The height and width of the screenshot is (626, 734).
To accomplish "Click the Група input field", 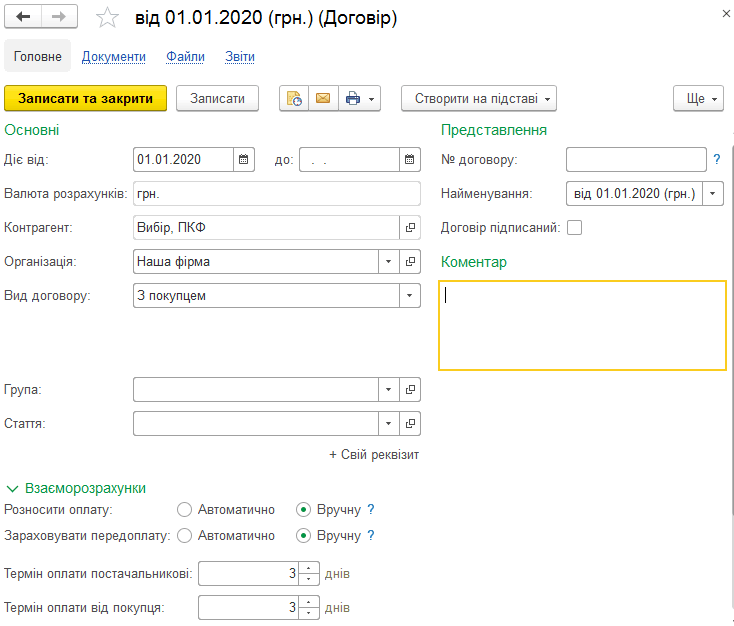I will (256, 390).
